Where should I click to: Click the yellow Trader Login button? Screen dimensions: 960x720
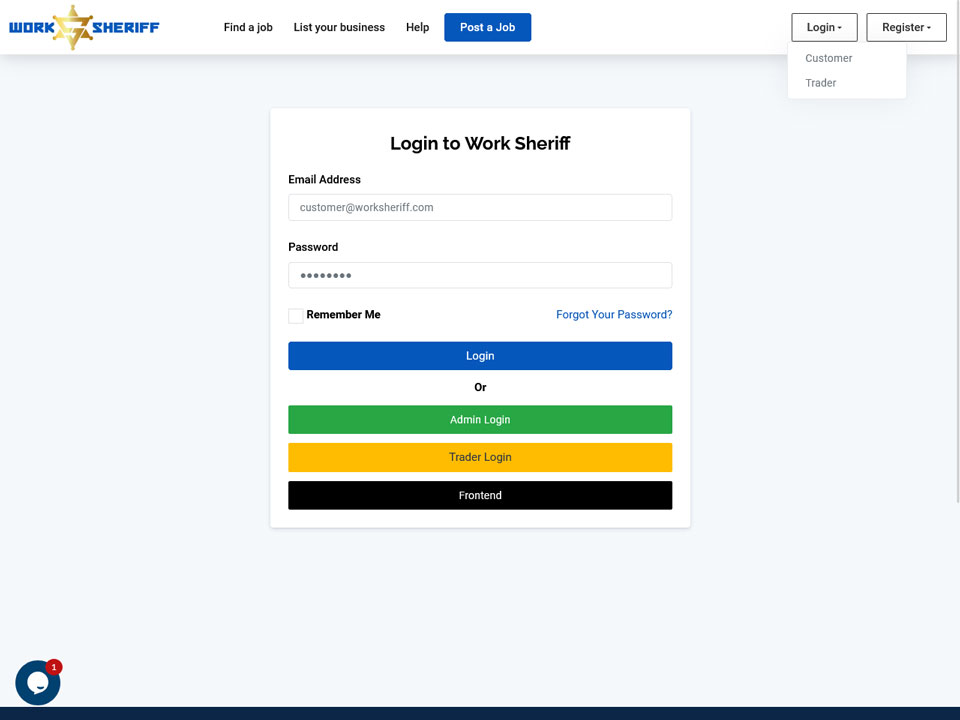coord(480,457)
